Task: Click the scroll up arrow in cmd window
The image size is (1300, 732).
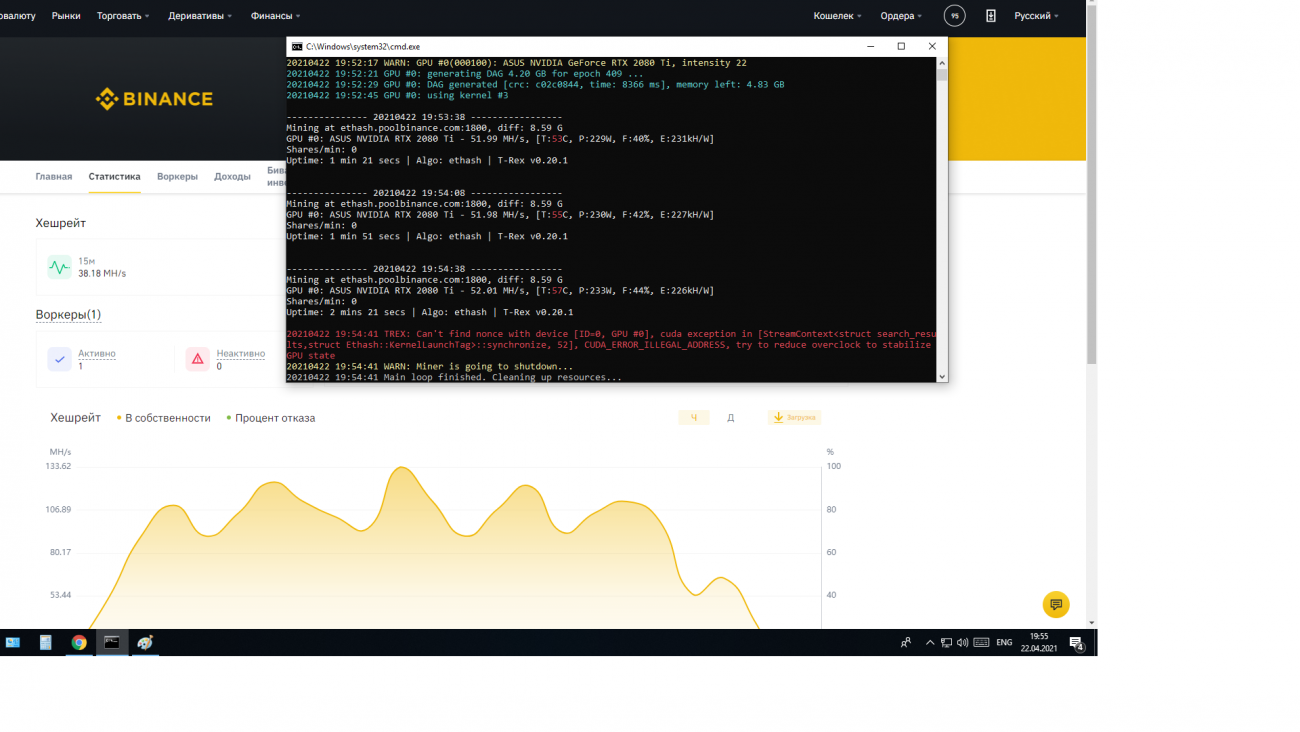Action: coord(941,62)
